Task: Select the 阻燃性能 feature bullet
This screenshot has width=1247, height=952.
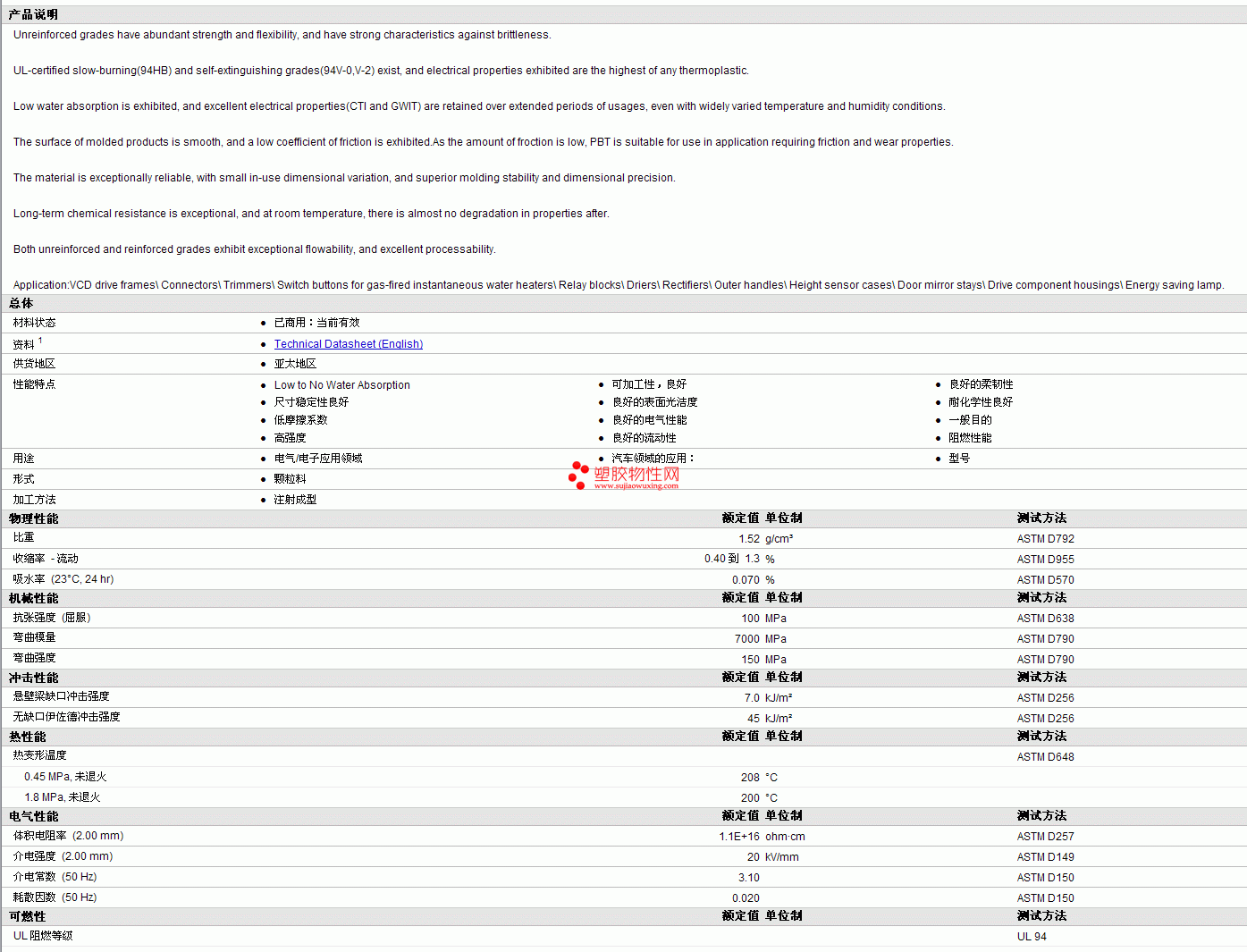Action: (x=970, y=438)
